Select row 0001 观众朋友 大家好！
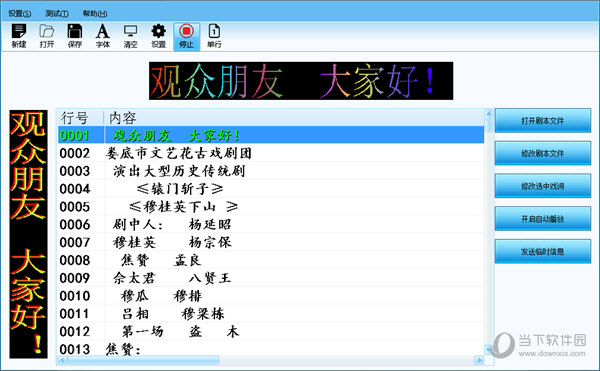This screenshot has height=371, width=600. 271,135
